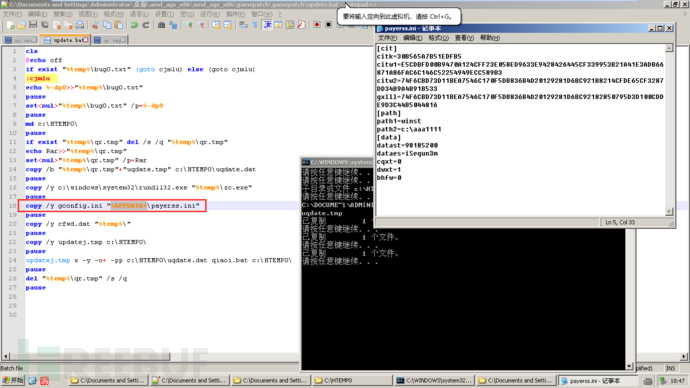Open 帮助(H) menu in payerss.ini Notepad

click(x=490, y=38)
